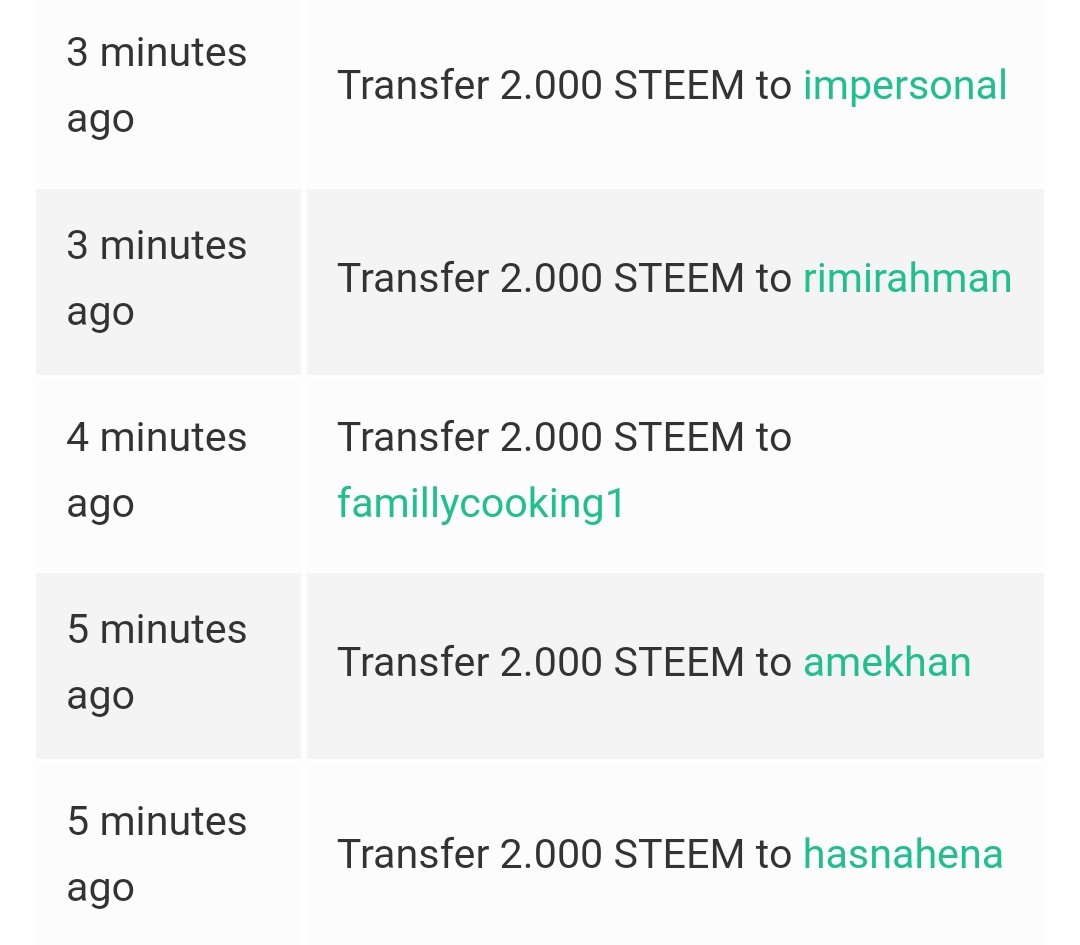Image resolution: width=1080 pixels, height=945 pixels.
Task: Click the transfer text above famillycooking1
Action: (x=564, y=437)
